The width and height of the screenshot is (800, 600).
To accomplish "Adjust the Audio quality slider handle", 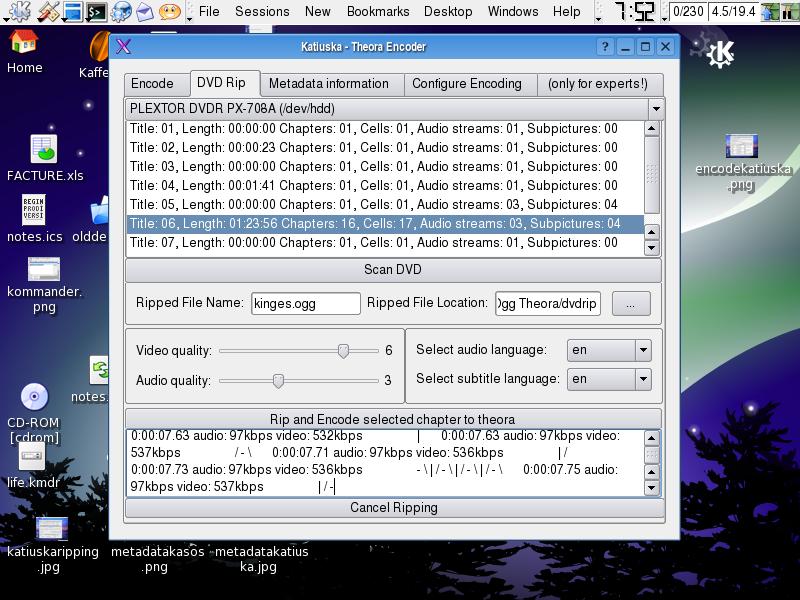I will (278, 381).
